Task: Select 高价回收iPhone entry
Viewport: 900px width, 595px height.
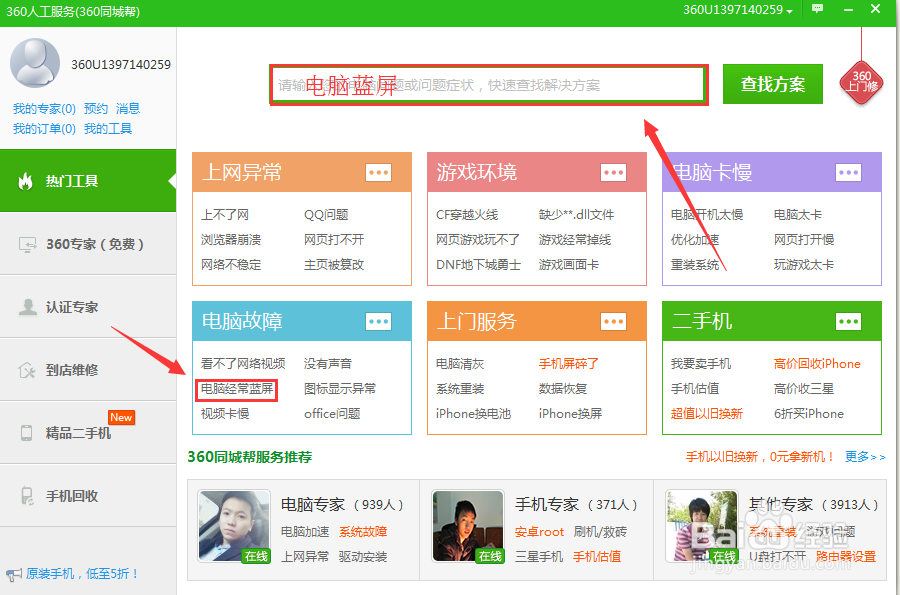Action: 817,364
